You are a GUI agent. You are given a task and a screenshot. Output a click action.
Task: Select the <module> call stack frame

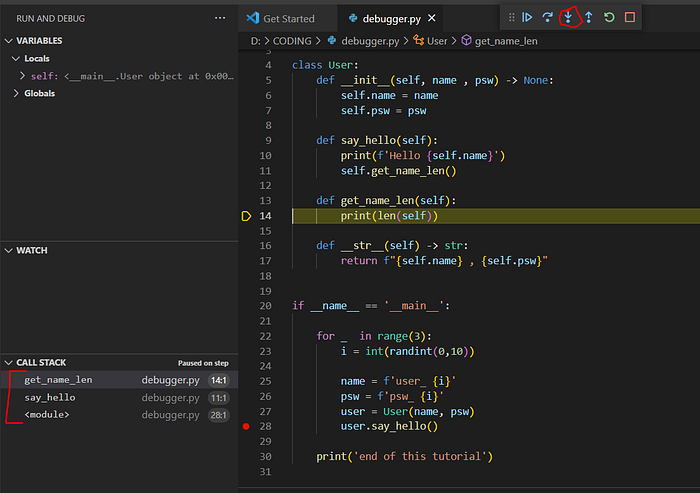(120, 415)
